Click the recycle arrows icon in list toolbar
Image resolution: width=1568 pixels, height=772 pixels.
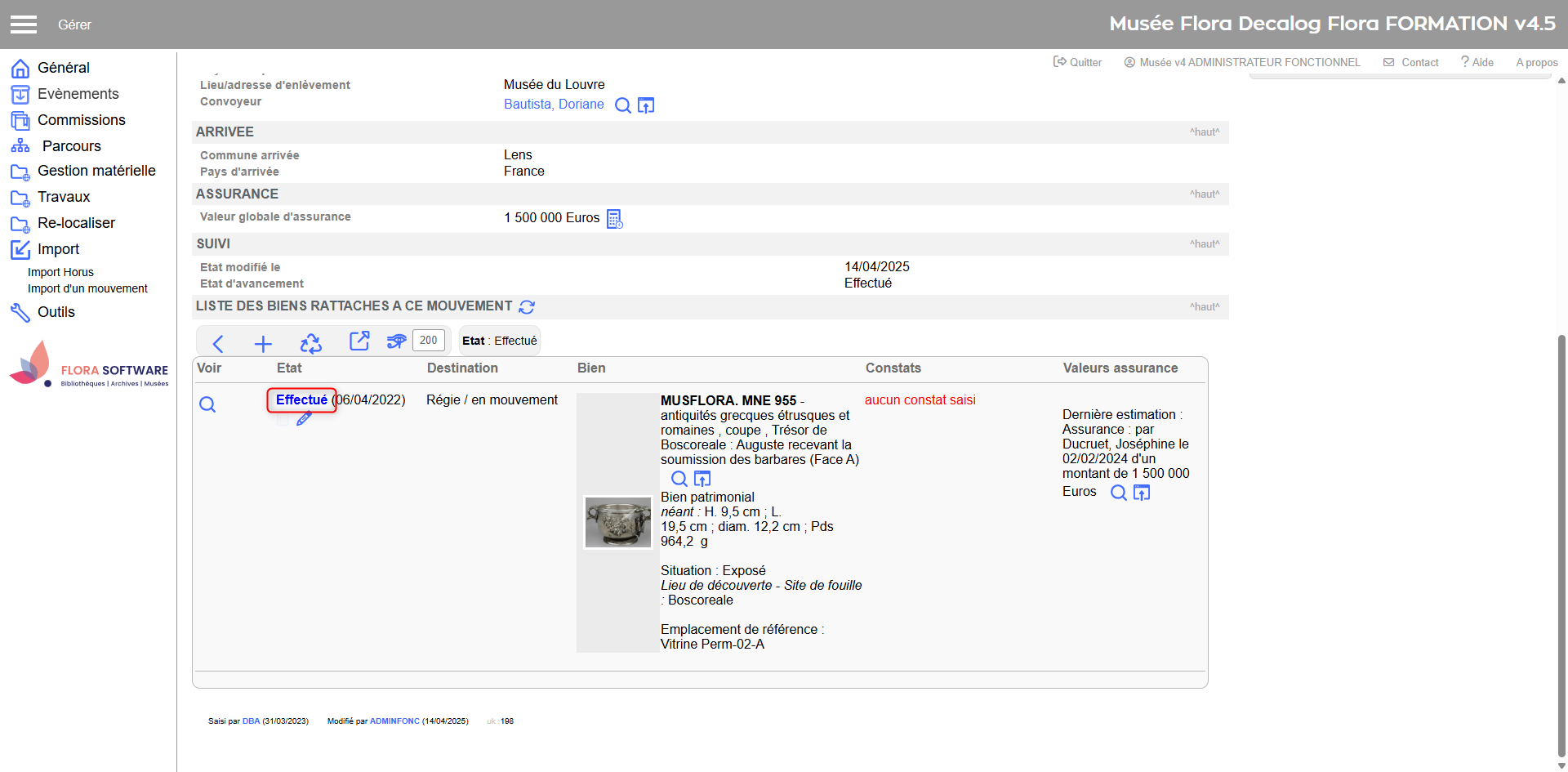point(310,344)
